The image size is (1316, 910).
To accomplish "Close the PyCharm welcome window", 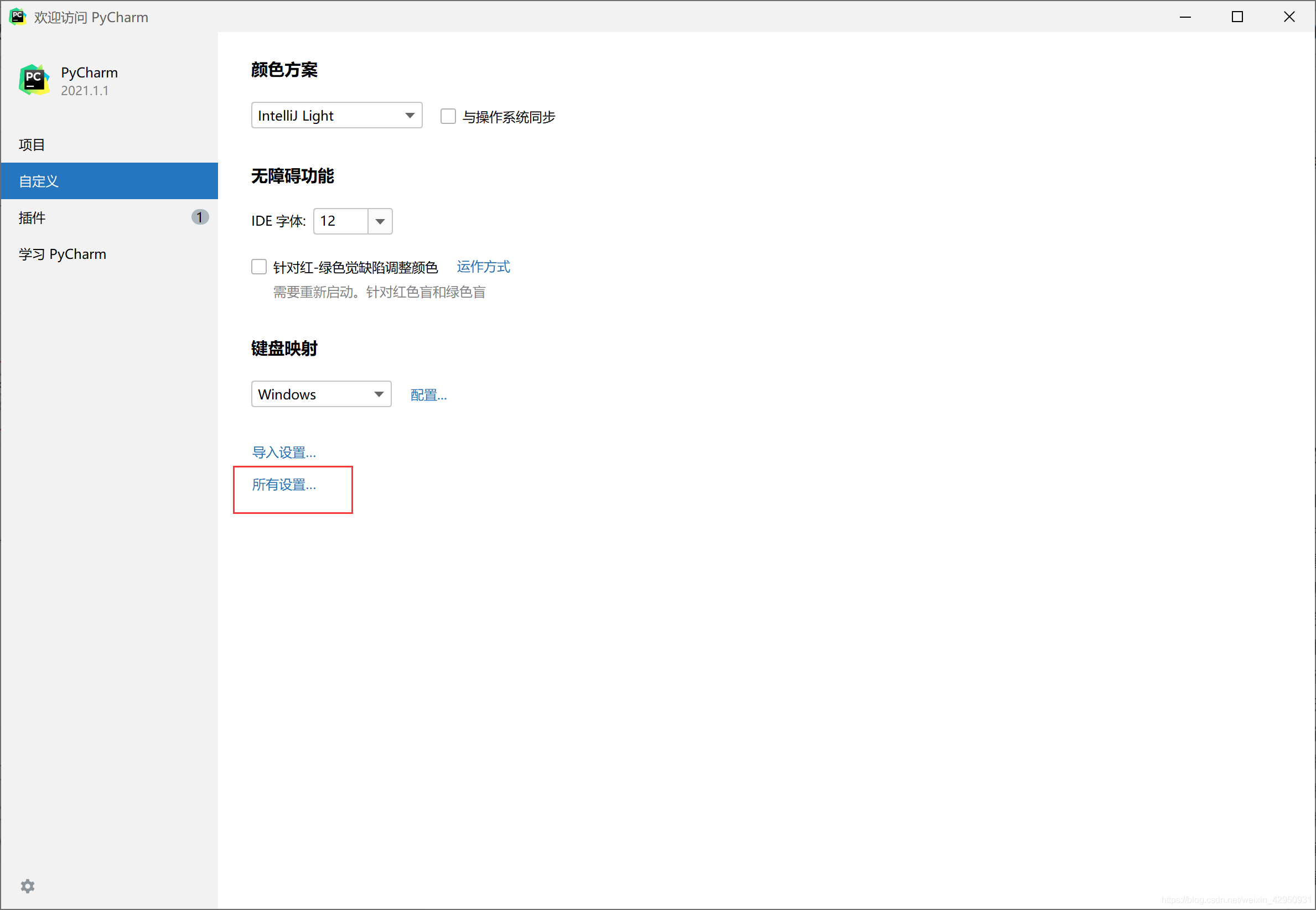I will [x=1289, y=17].
